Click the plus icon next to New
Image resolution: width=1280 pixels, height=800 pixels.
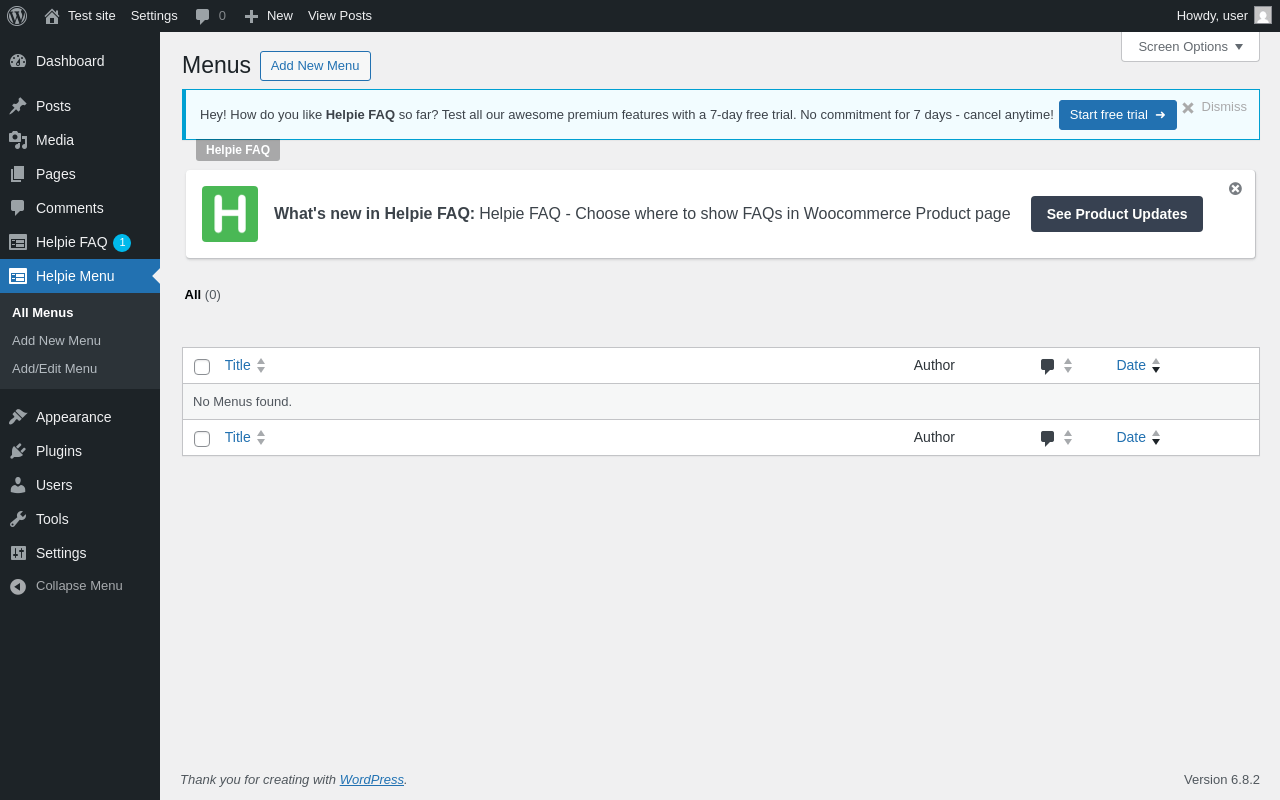click(x=251, y=16)
